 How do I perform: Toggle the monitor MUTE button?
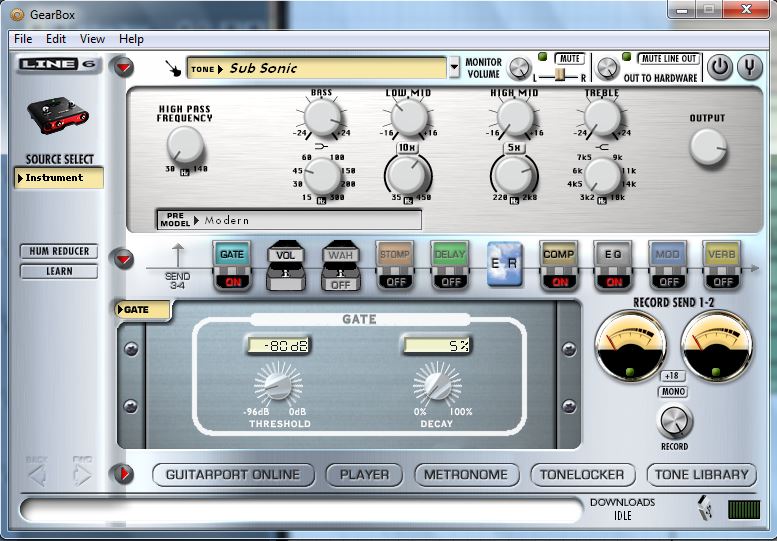[570, 58]
